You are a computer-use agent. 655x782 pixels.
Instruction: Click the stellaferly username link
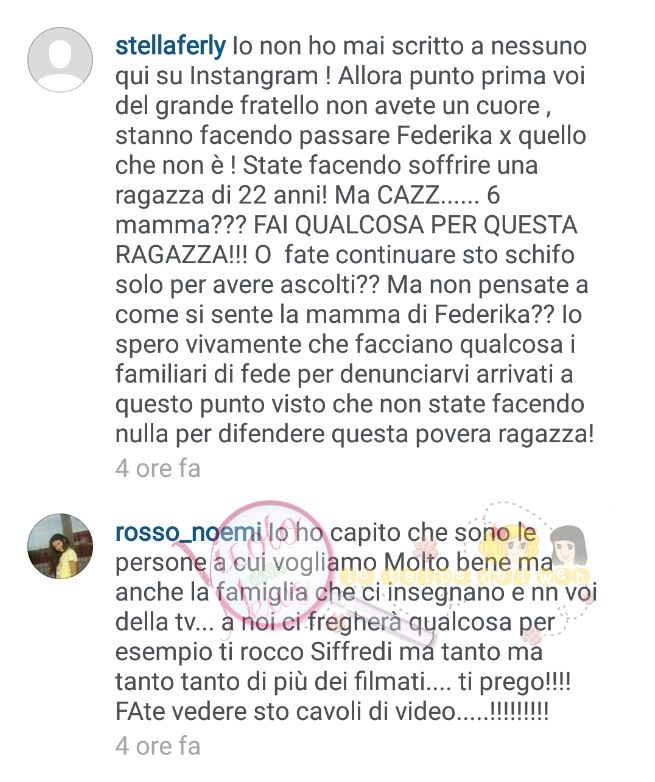[171, 46]
